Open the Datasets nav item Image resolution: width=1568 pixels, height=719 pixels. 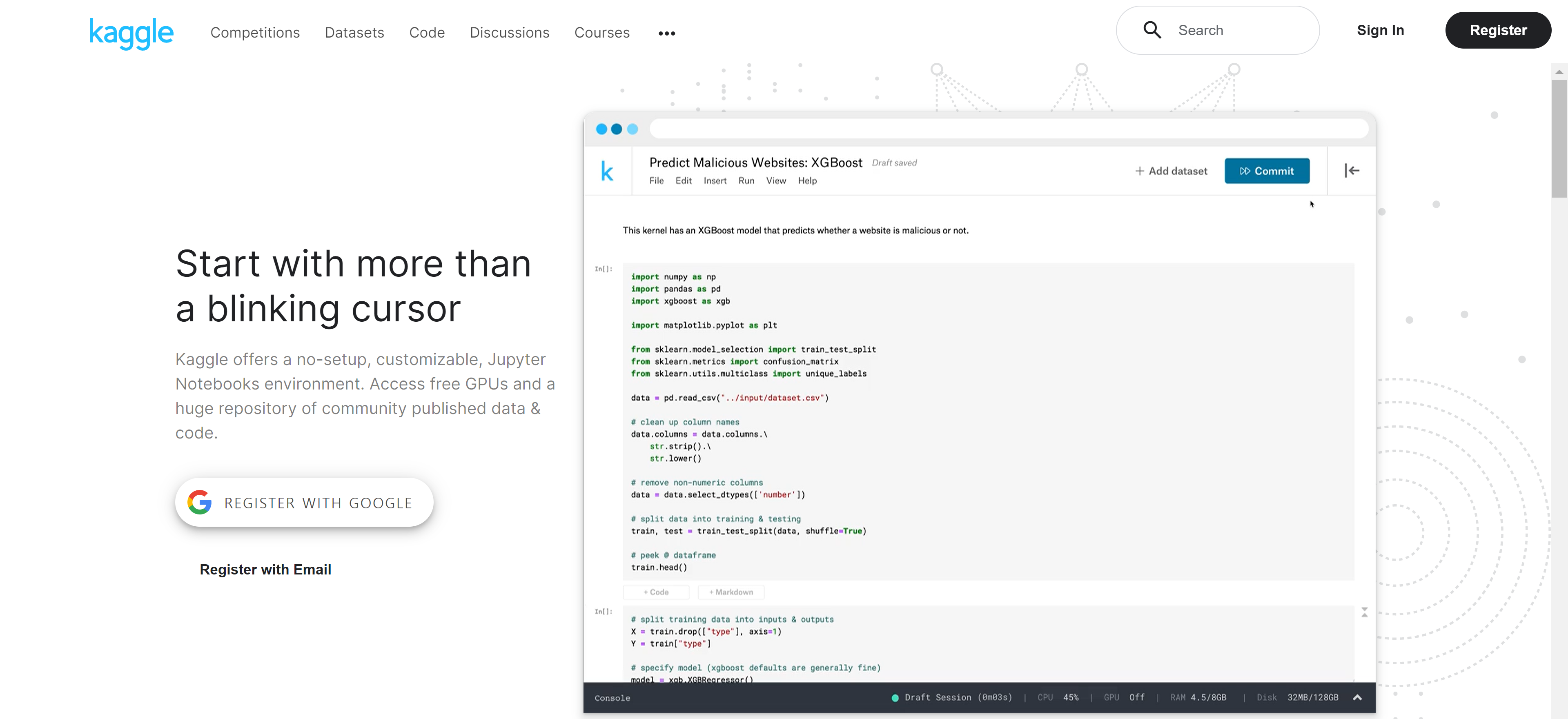pyautogui.click(x=354, y=33)
